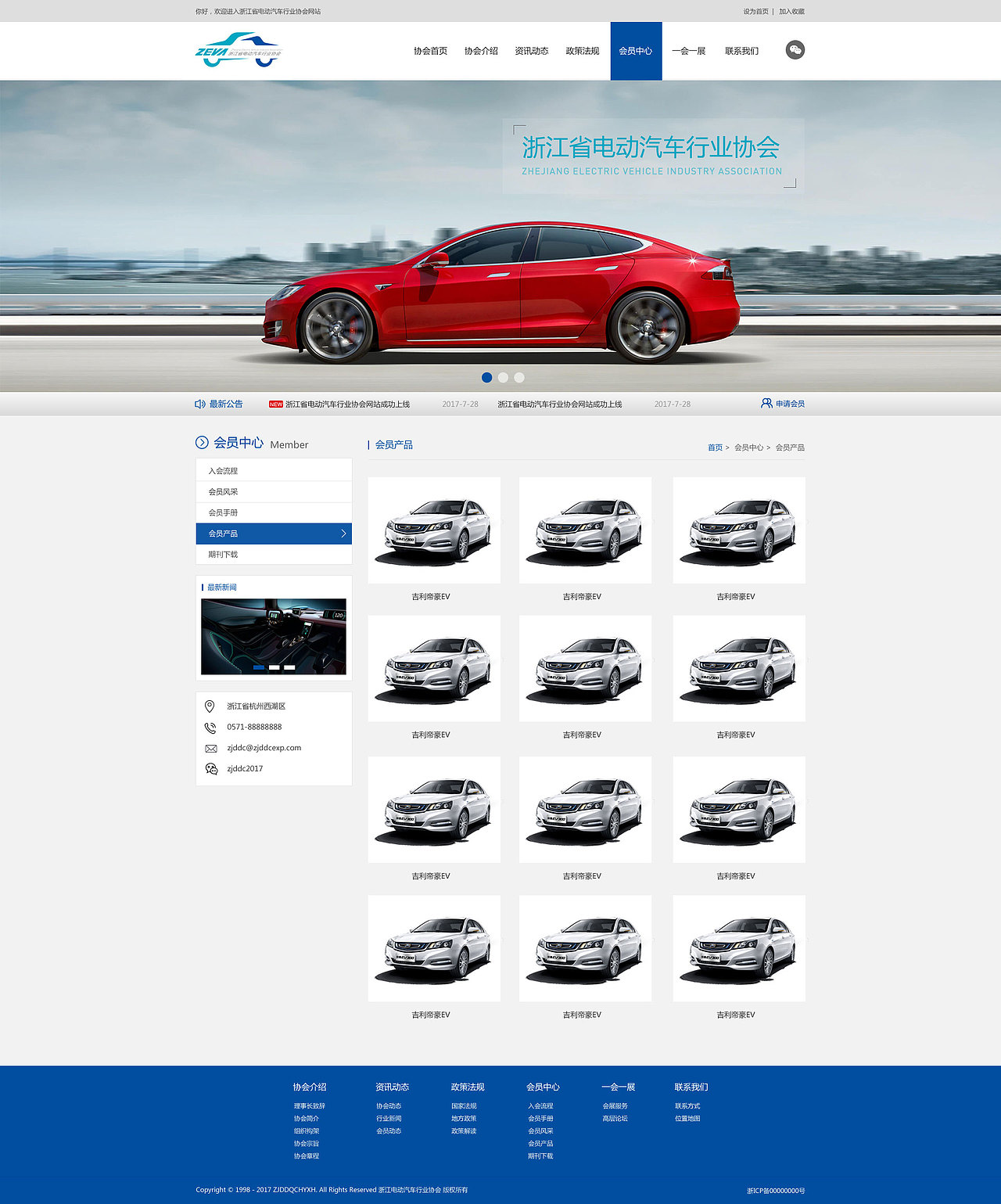Click the 加入收藏 link at the top
This screenshot has height=1204, width=1001.
[791, 12]
